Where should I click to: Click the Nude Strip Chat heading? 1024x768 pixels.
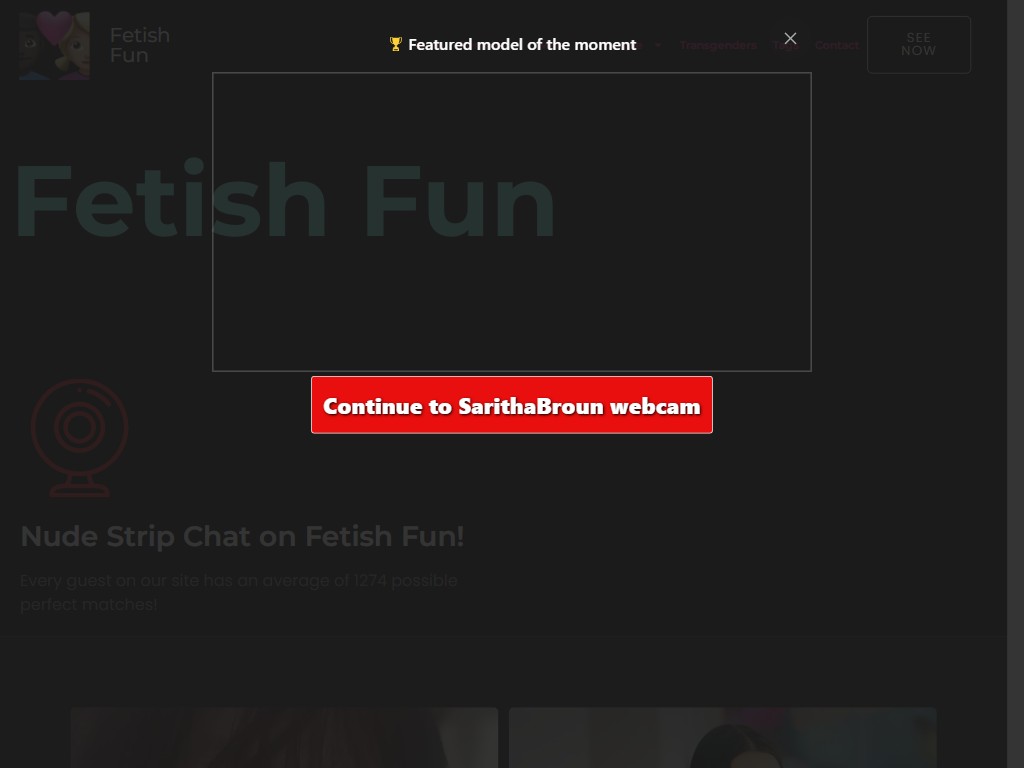242,537
